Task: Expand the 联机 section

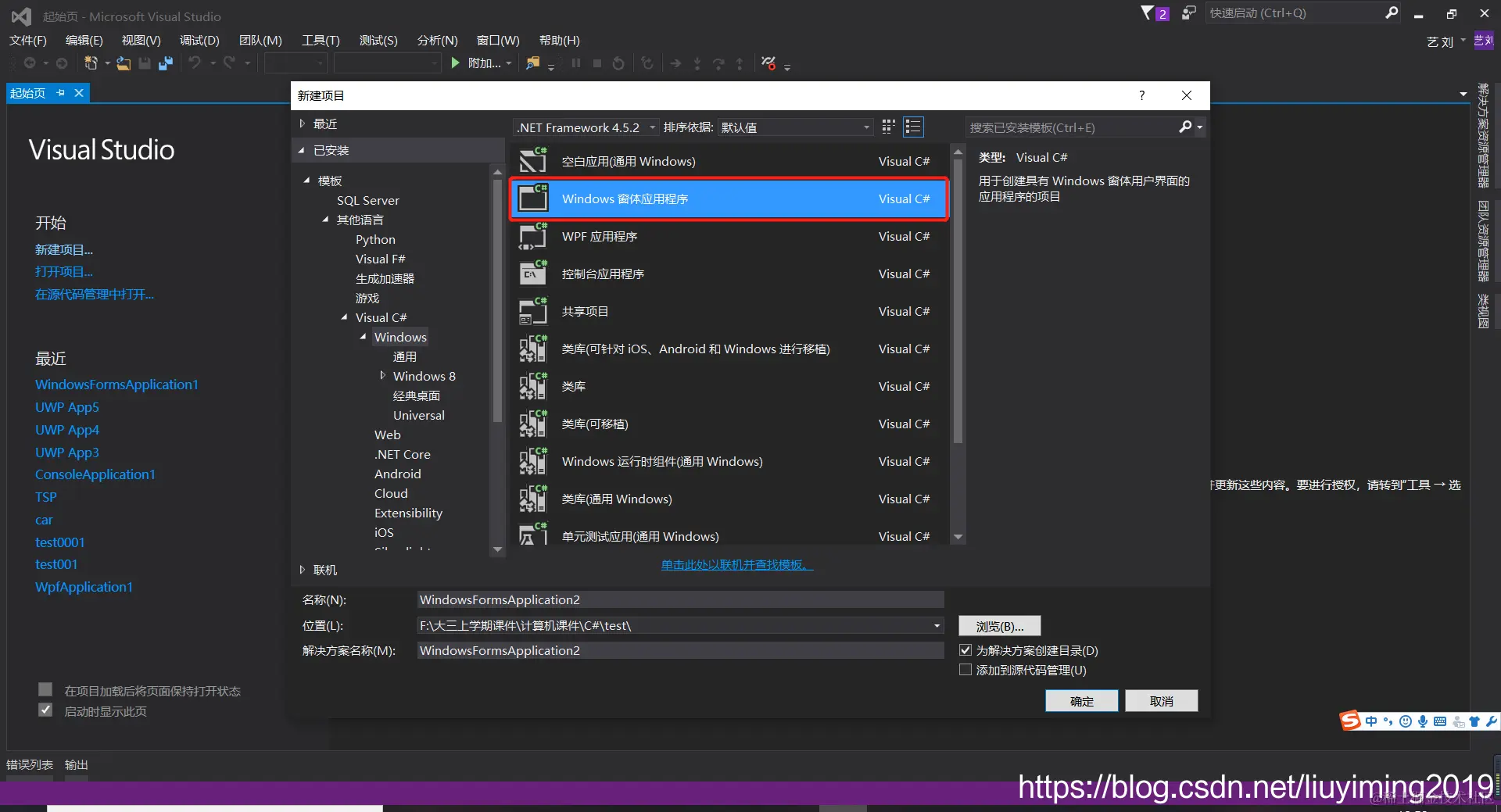Action: [303, 570]
